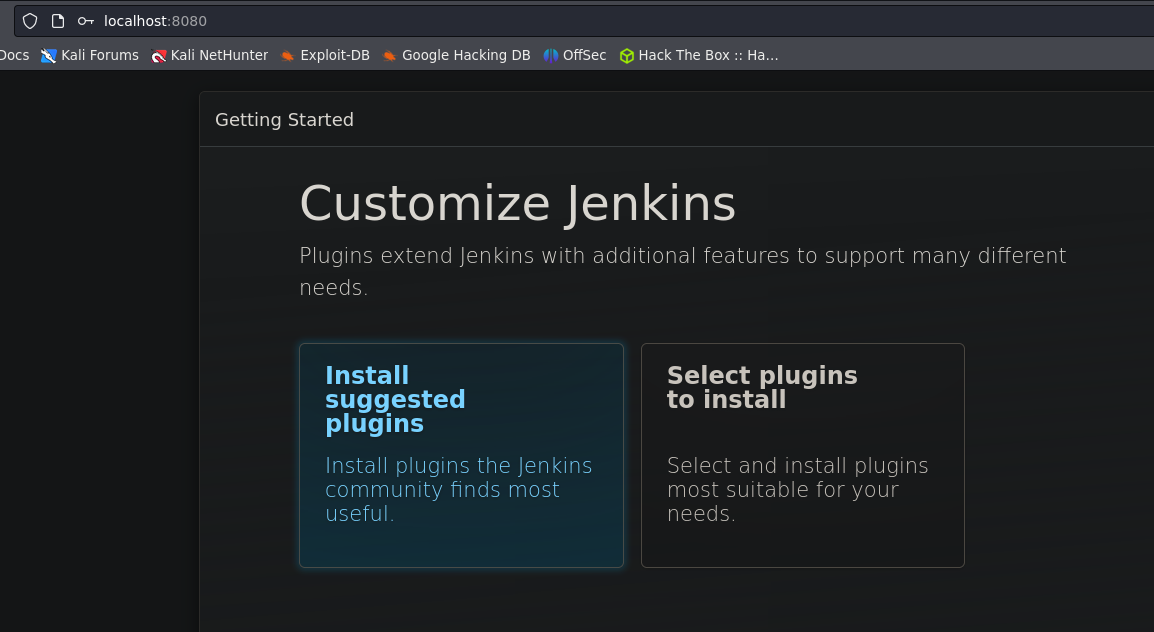The height and width of the screenshot is (632, 1154).
Task: Click the Hack The Box cube favicon
Action: (626, 56)
